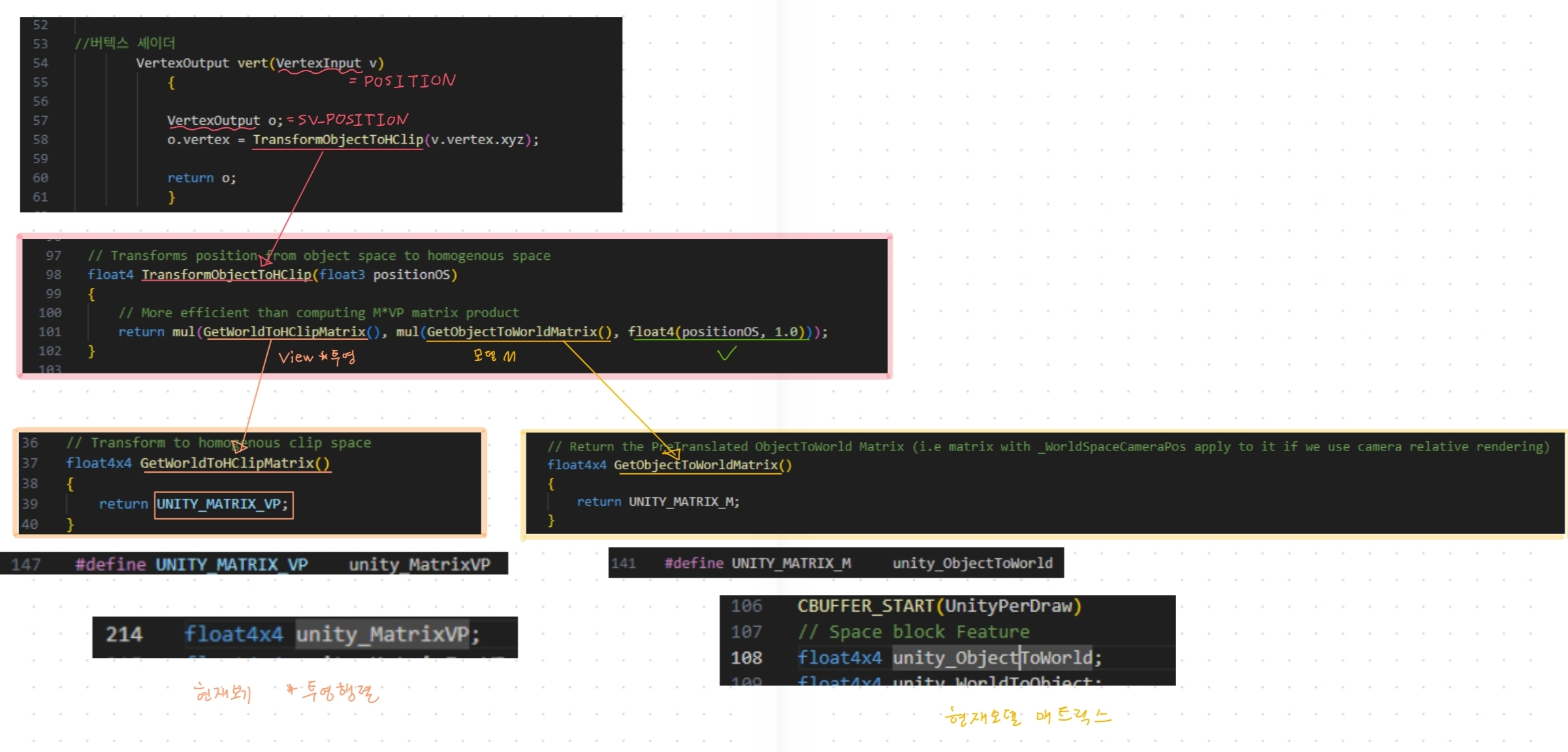The width and height of the screenshot is (1568, 752).
Task: Click the orange-boxed UNITY_MATRIX_VP return value
Action: pyautogui.click(x=223, y=505)
